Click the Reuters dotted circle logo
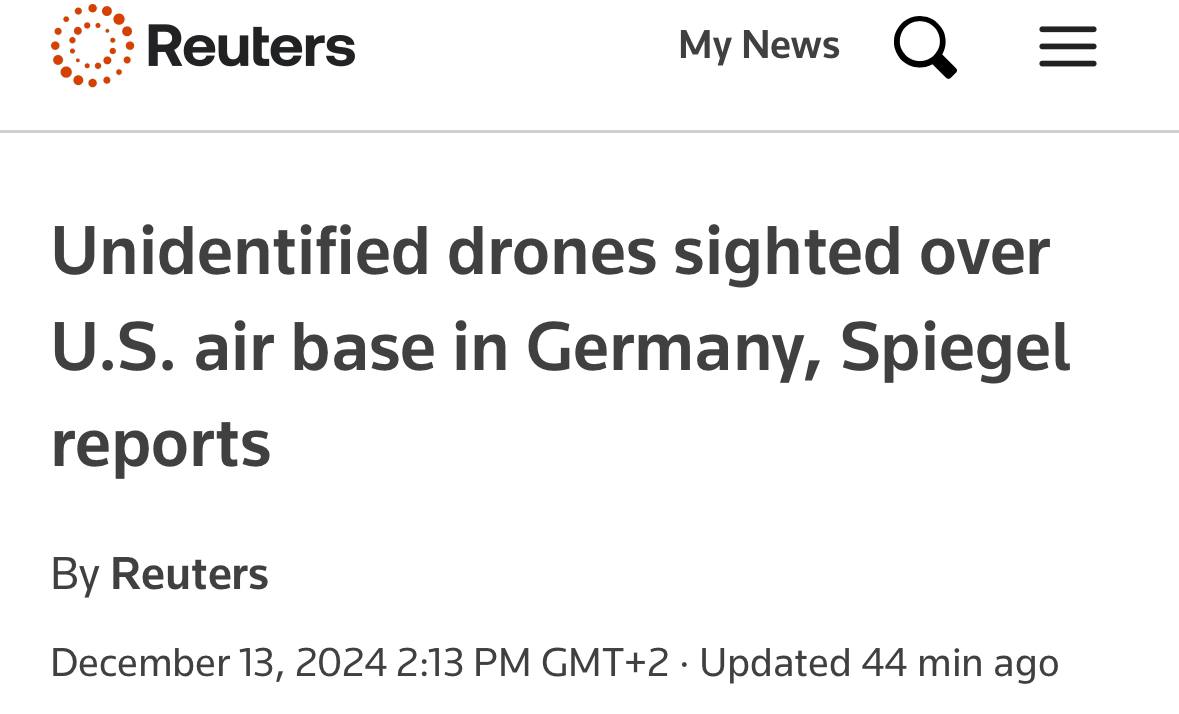Viewport: 1179px width, 714px height. [x=92, y=45]
